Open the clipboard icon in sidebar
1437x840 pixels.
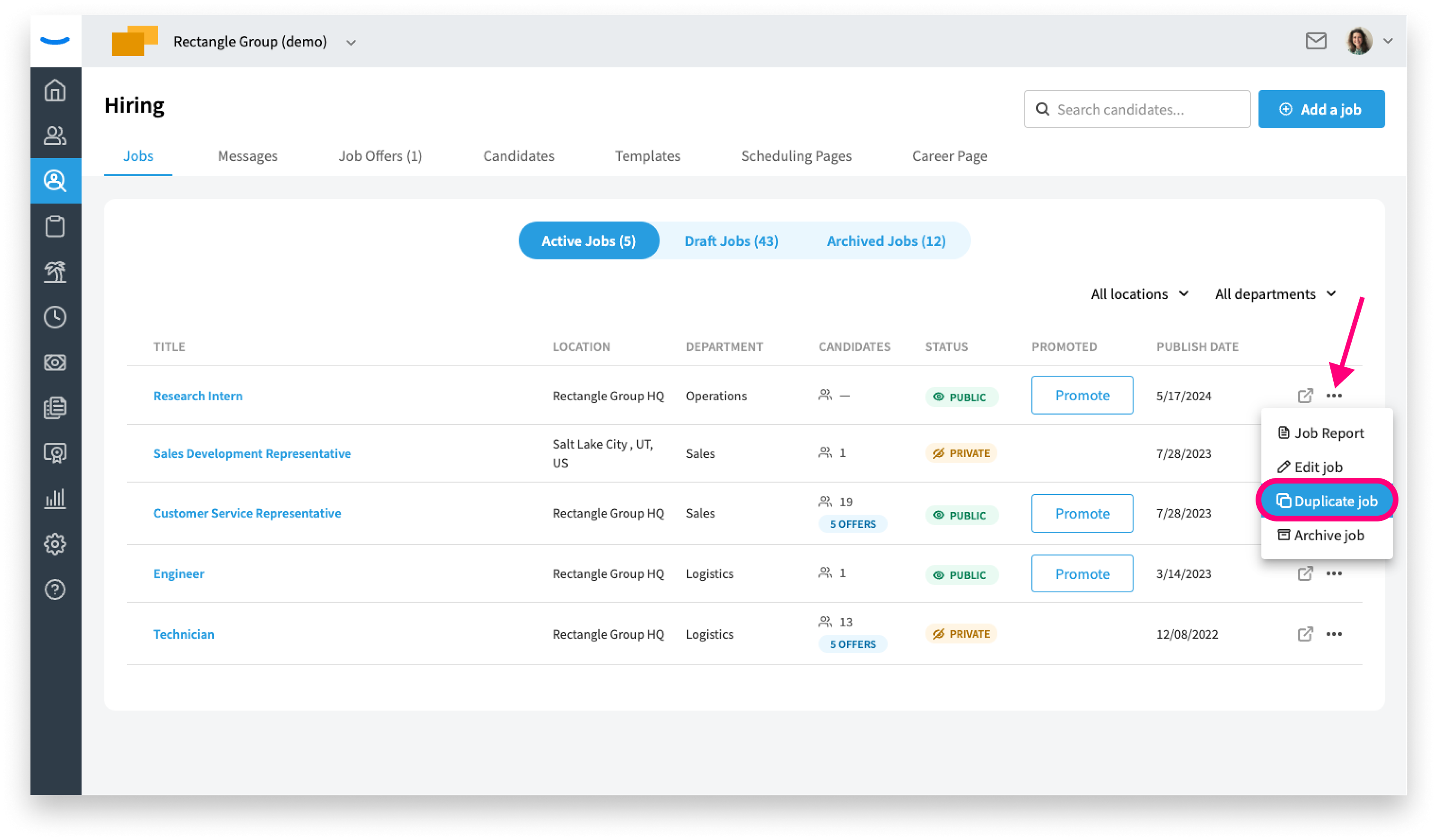pos(55,226)
